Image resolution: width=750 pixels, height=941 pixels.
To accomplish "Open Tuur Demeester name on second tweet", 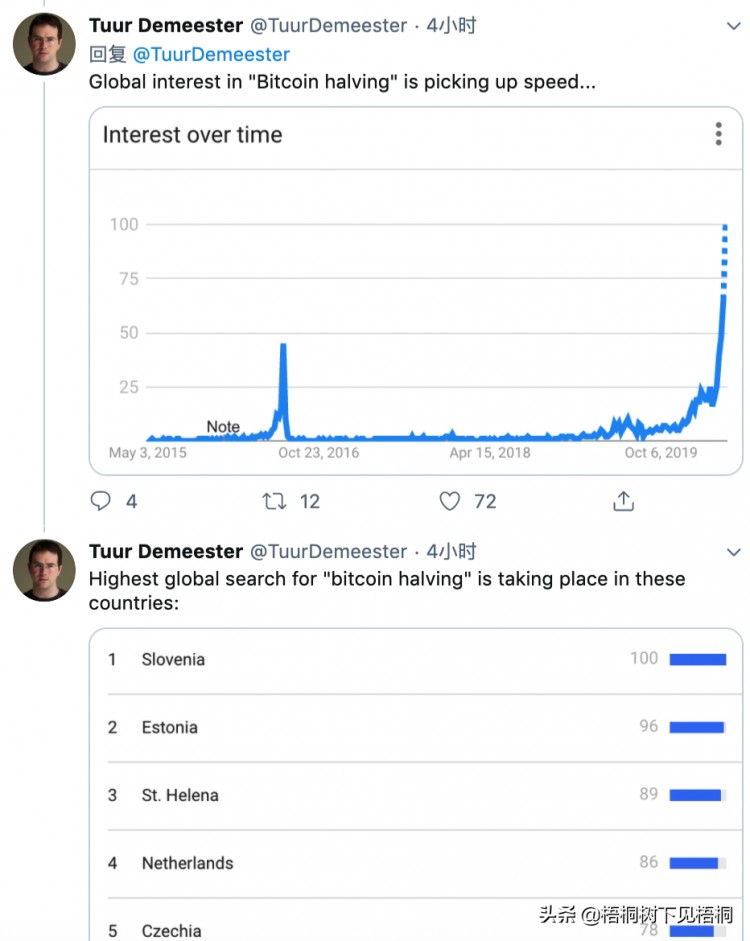I will [x=166, y=551].
